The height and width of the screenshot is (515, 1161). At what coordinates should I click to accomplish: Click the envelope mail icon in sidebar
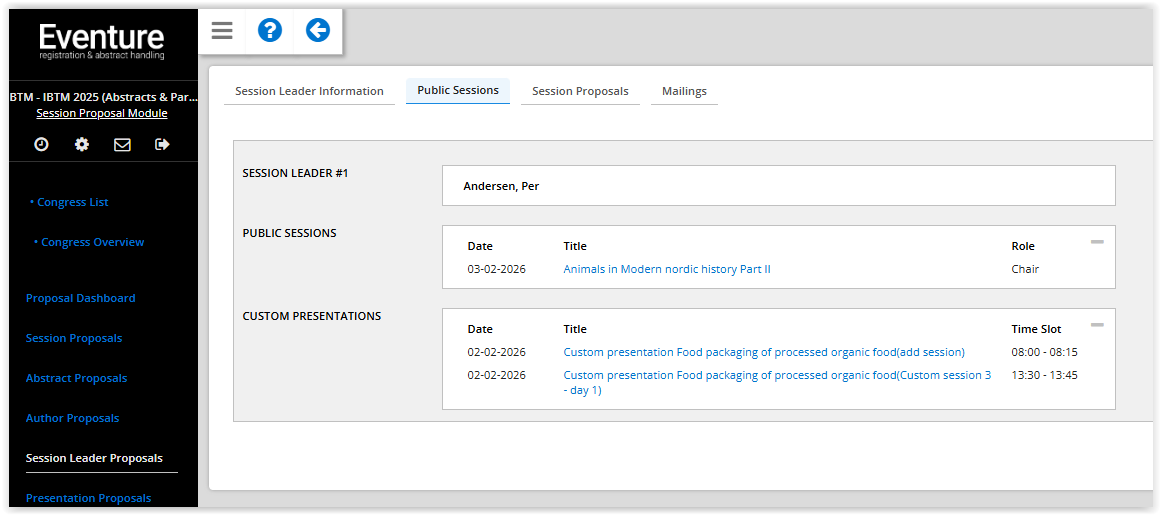[x=122, y=145]
